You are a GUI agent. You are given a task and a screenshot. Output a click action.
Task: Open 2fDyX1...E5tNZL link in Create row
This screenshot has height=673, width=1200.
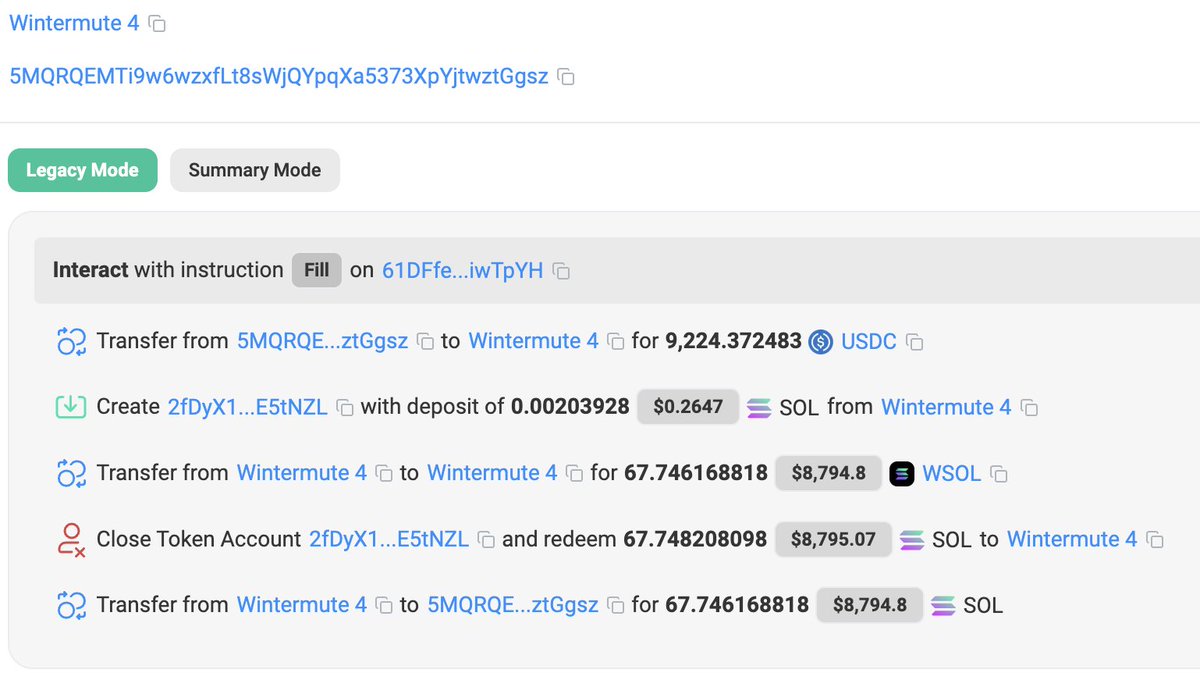click(x=247, y=407)
